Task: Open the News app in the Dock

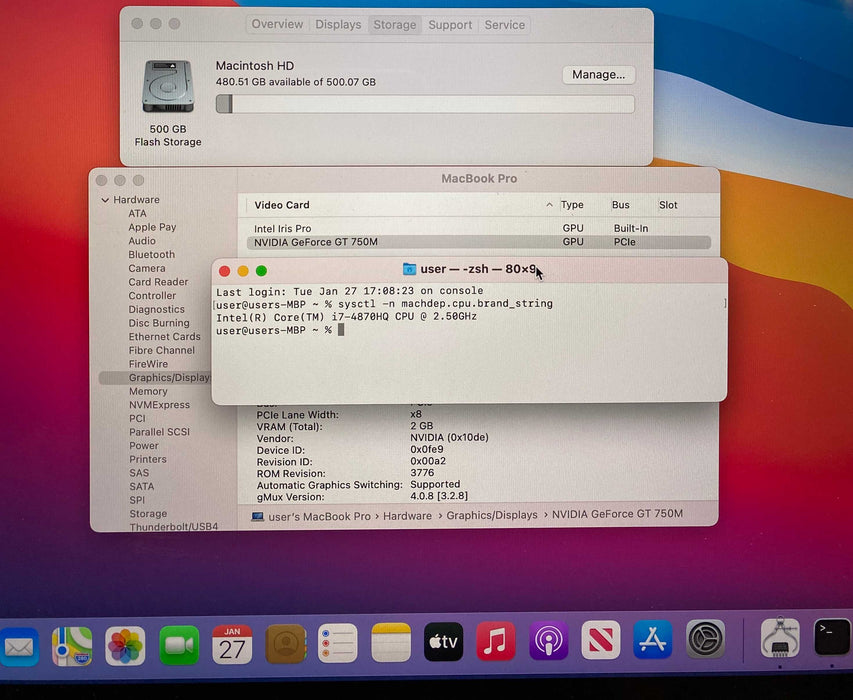Action: coord(601,640)
